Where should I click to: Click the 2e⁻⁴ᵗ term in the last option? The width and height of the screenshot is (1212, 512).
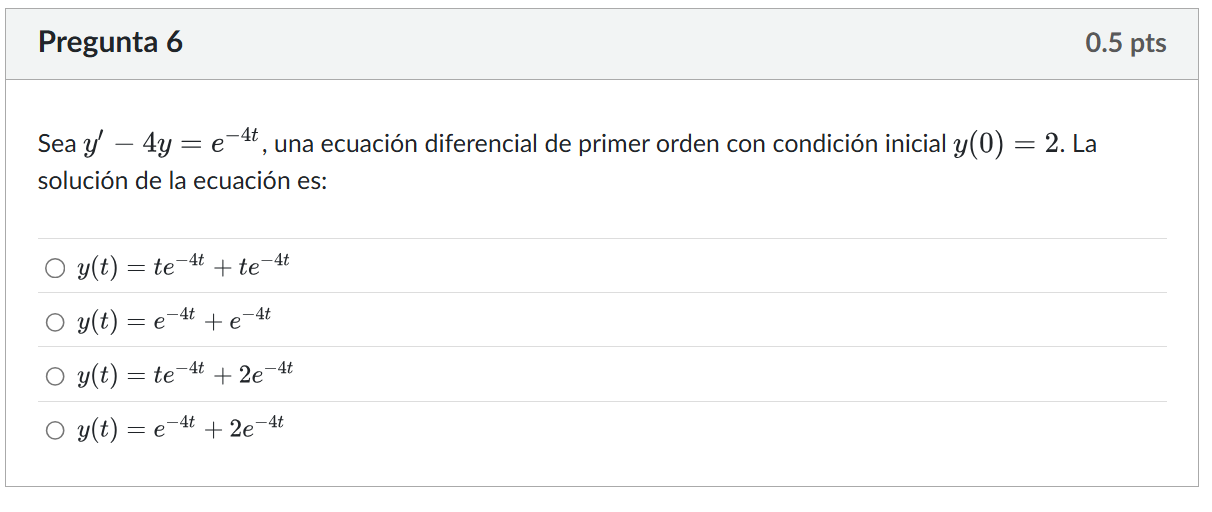(256, 429)
